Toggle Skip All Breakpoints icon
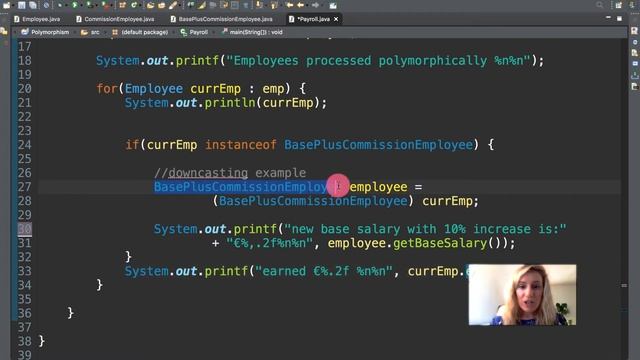 (x=47, y=5)
